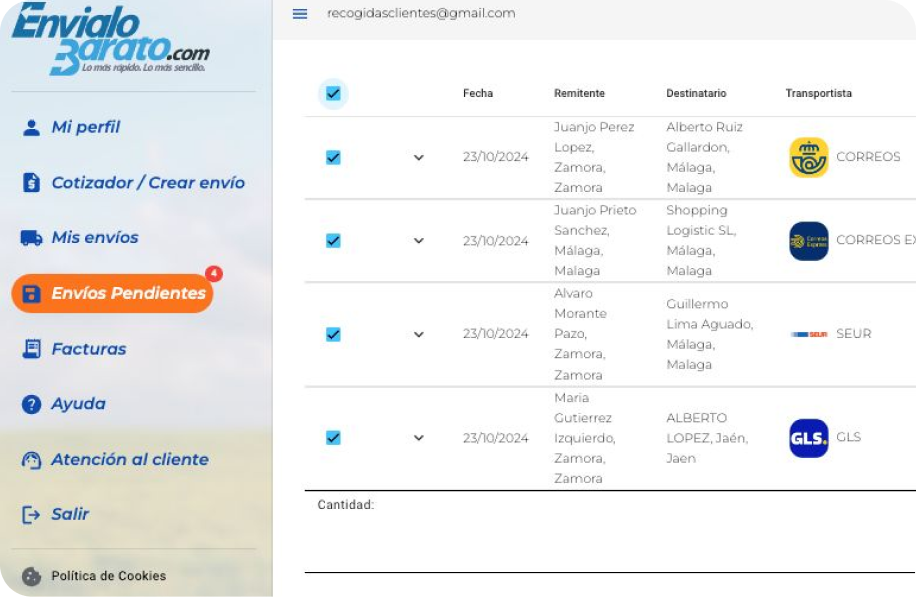This screenshot has height=597, width=916.
Task: Expand the Juanjo Perez Lopez shipment row
Action: pyautogui.click(x=418, y=157)
